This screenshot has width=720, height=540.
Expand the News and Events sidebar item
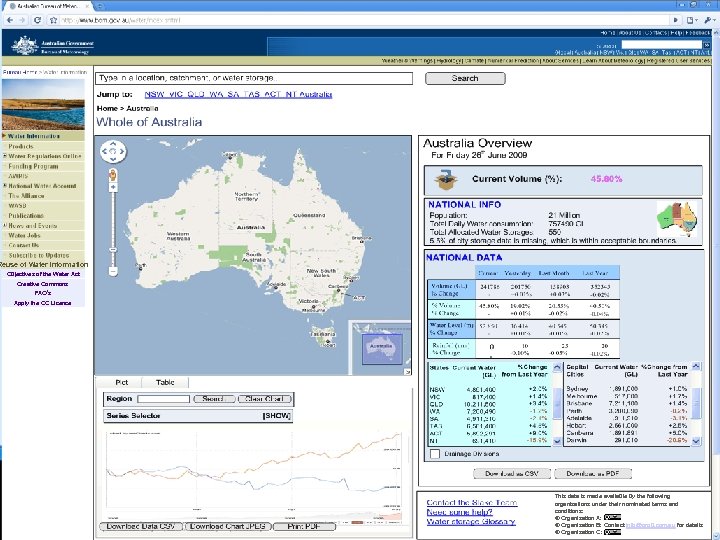5,225
